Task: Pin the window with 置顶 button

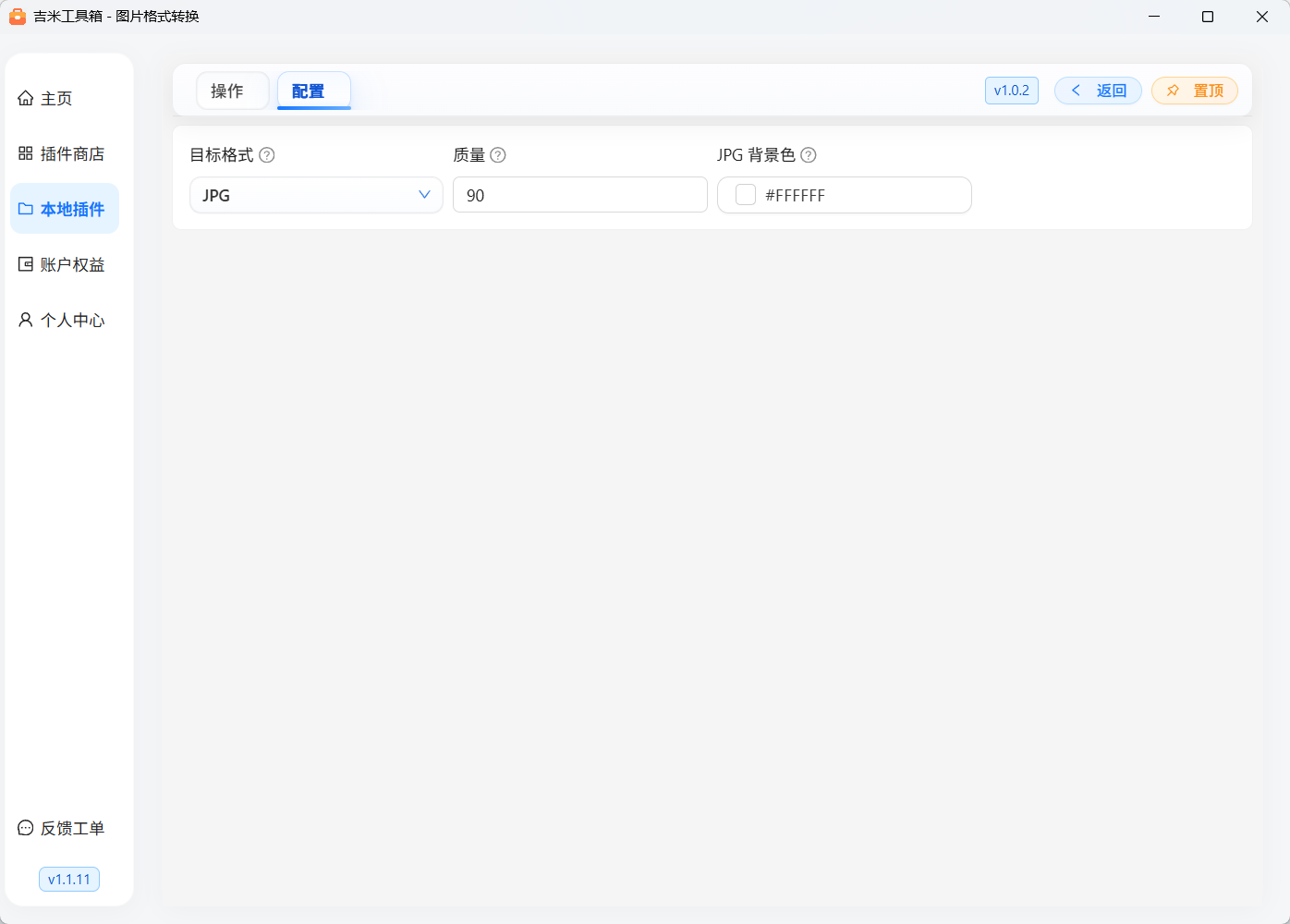Action: [x=1195, y=91]
